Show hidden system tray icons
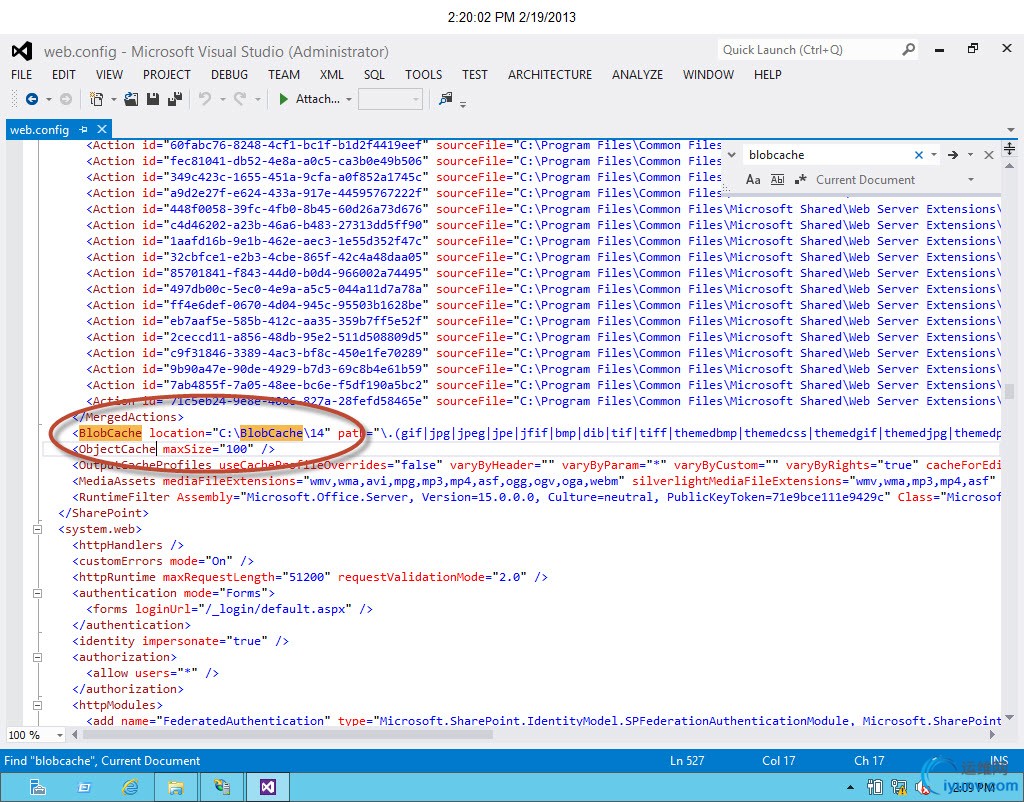This screenshot has height=802, width=1024. tap(850, 788)
